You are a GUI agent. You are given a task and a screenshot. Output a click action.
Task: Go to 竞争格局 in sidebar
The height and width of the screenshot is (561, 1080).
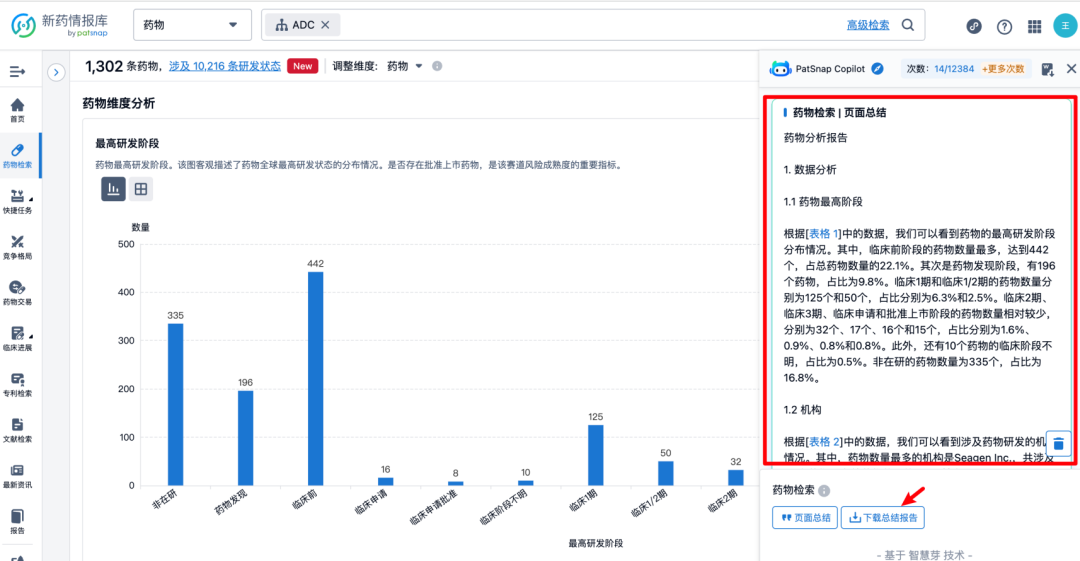(17, 247)
